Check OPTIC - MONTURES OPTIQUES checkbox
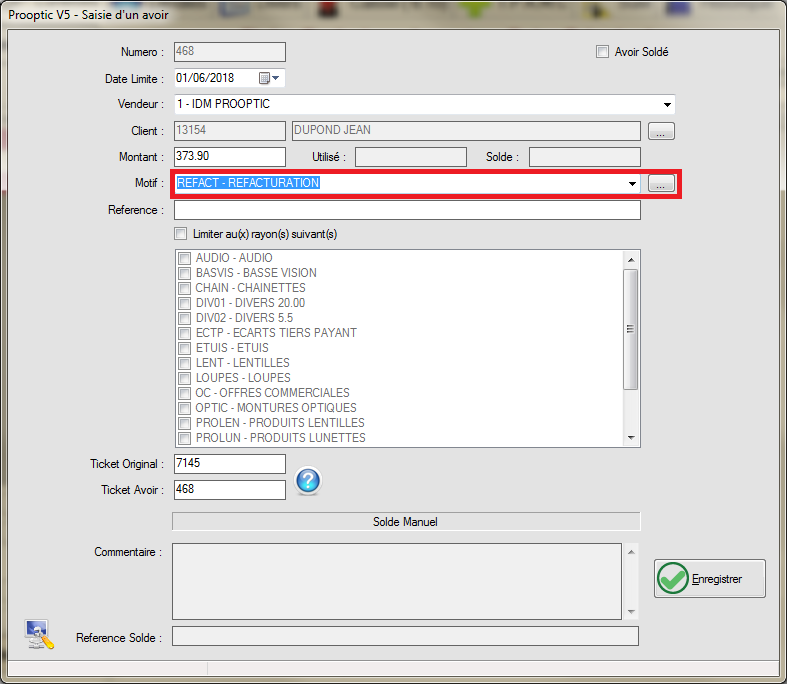The height and width of the screenshot is (684, 787). 185,408
